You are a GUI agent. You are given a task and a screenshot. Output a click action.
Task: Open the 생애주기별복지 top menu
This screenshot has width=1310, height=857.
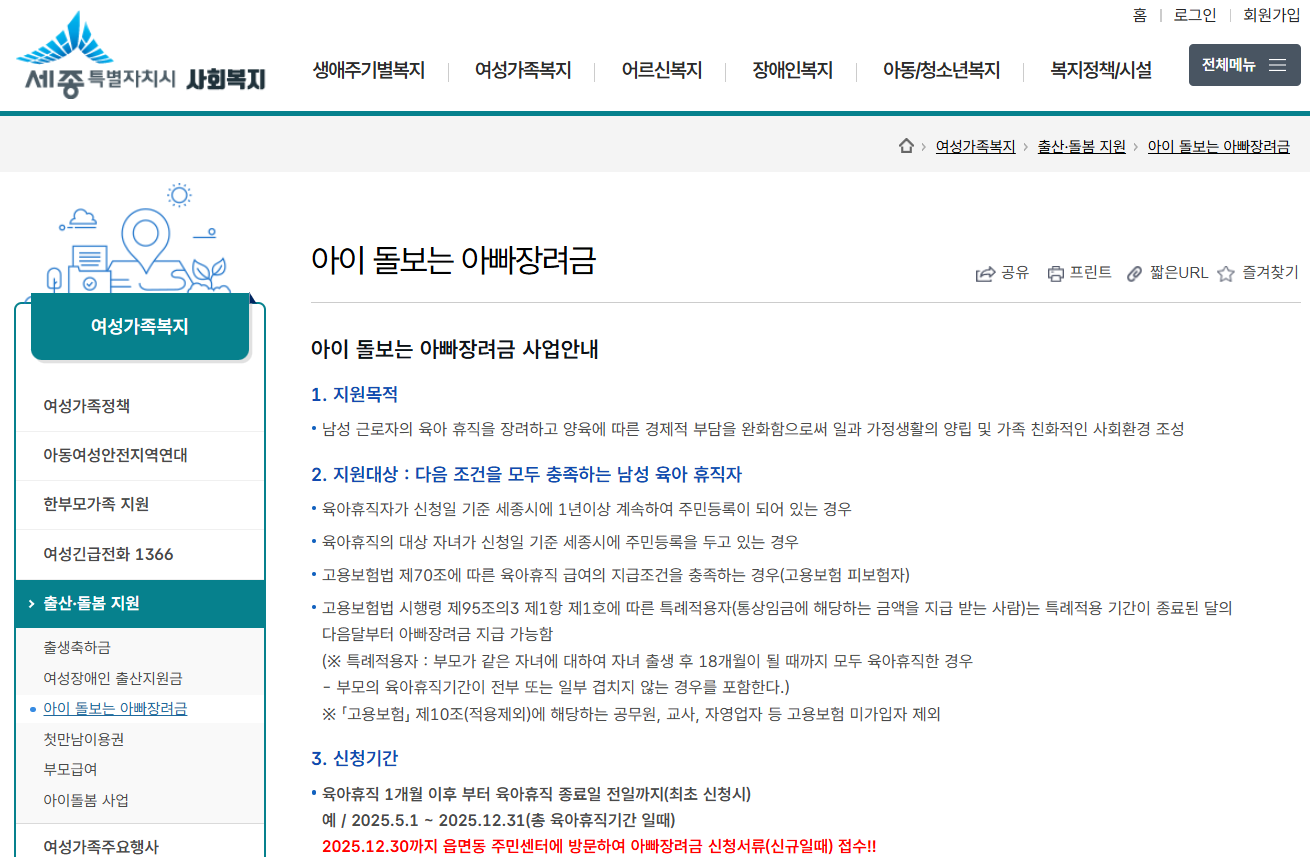tap(369, 70)
